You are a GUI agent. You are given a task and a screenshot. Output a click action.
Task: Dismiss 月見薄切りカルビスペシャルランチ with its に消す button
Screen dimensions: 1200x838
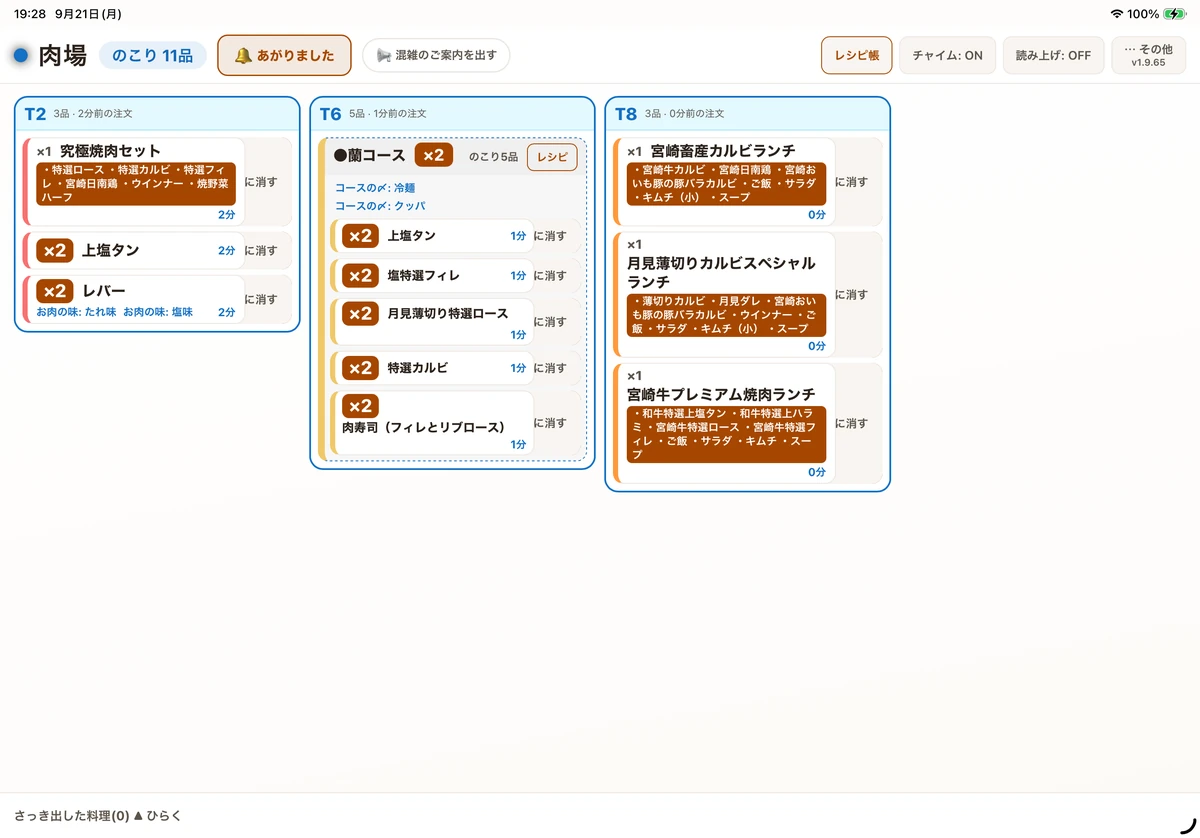point(858,295)
